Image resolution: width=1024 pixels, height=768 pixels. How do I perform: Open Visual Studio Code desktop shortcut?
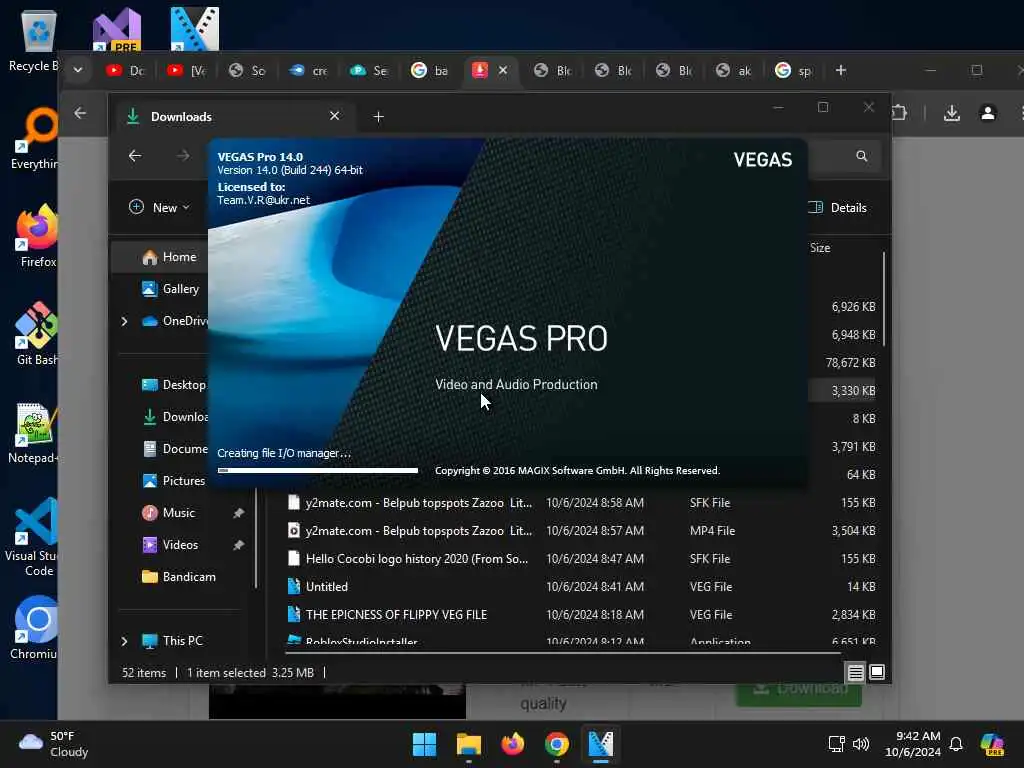point(33,537)
